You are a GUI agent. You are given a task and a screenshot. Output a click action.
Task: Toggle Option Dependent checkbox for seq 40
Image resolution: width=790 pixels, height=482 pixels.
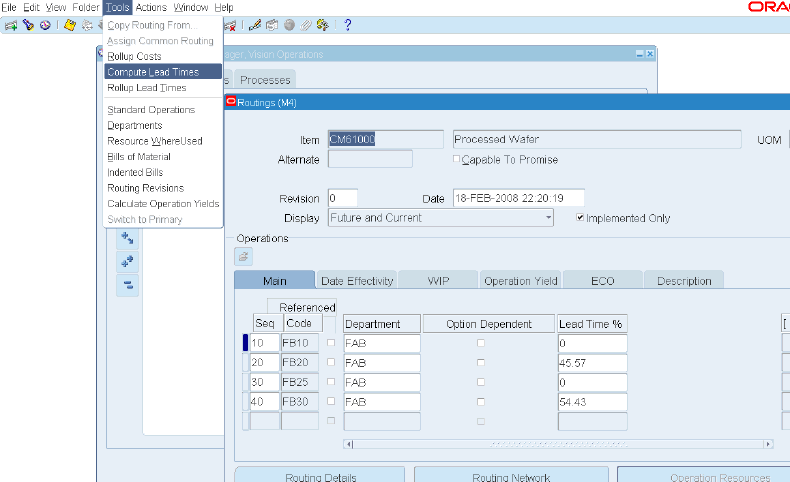pyautogui.click(x=481, y=402)
